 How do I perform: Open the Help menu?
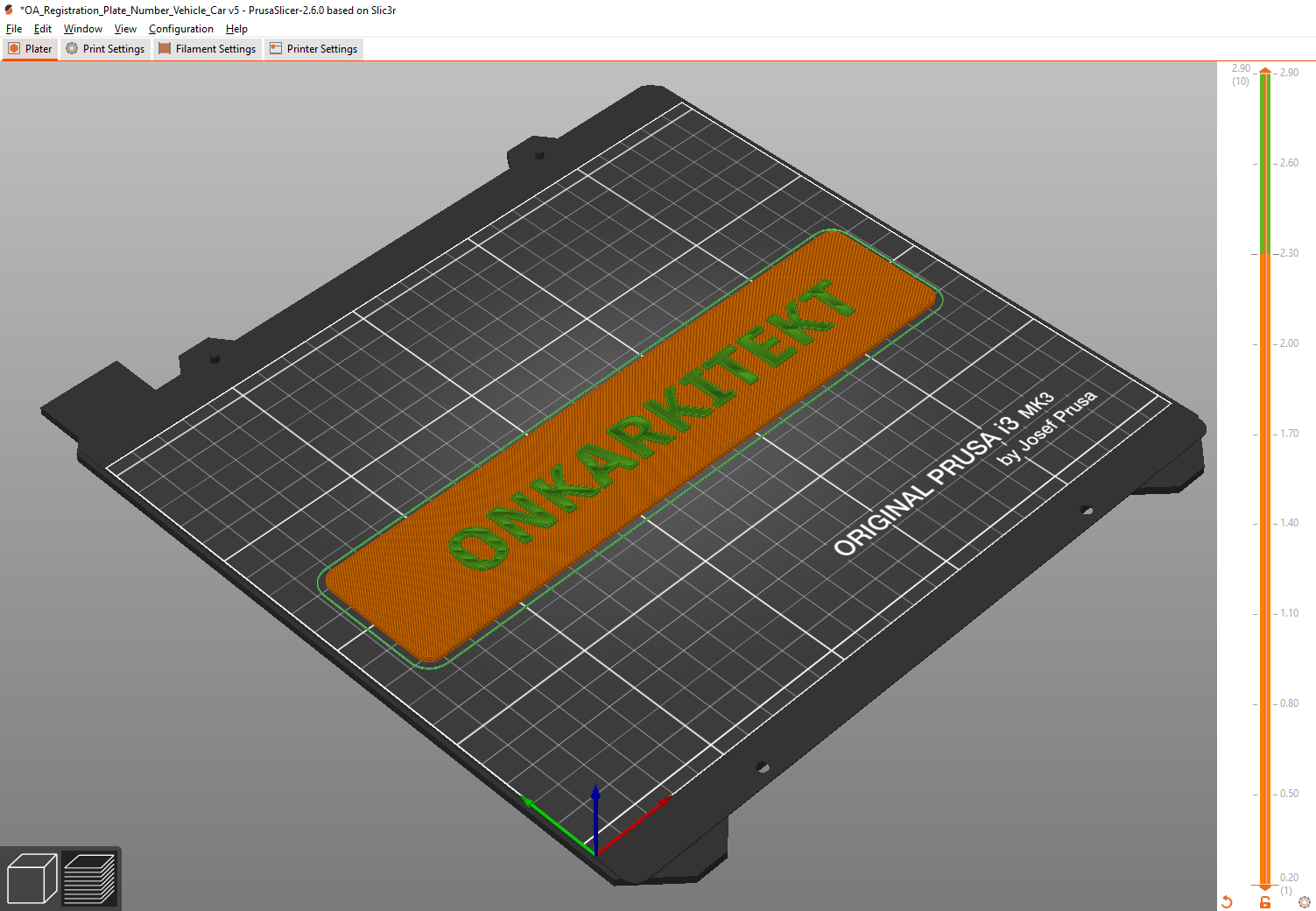[236, 29]
